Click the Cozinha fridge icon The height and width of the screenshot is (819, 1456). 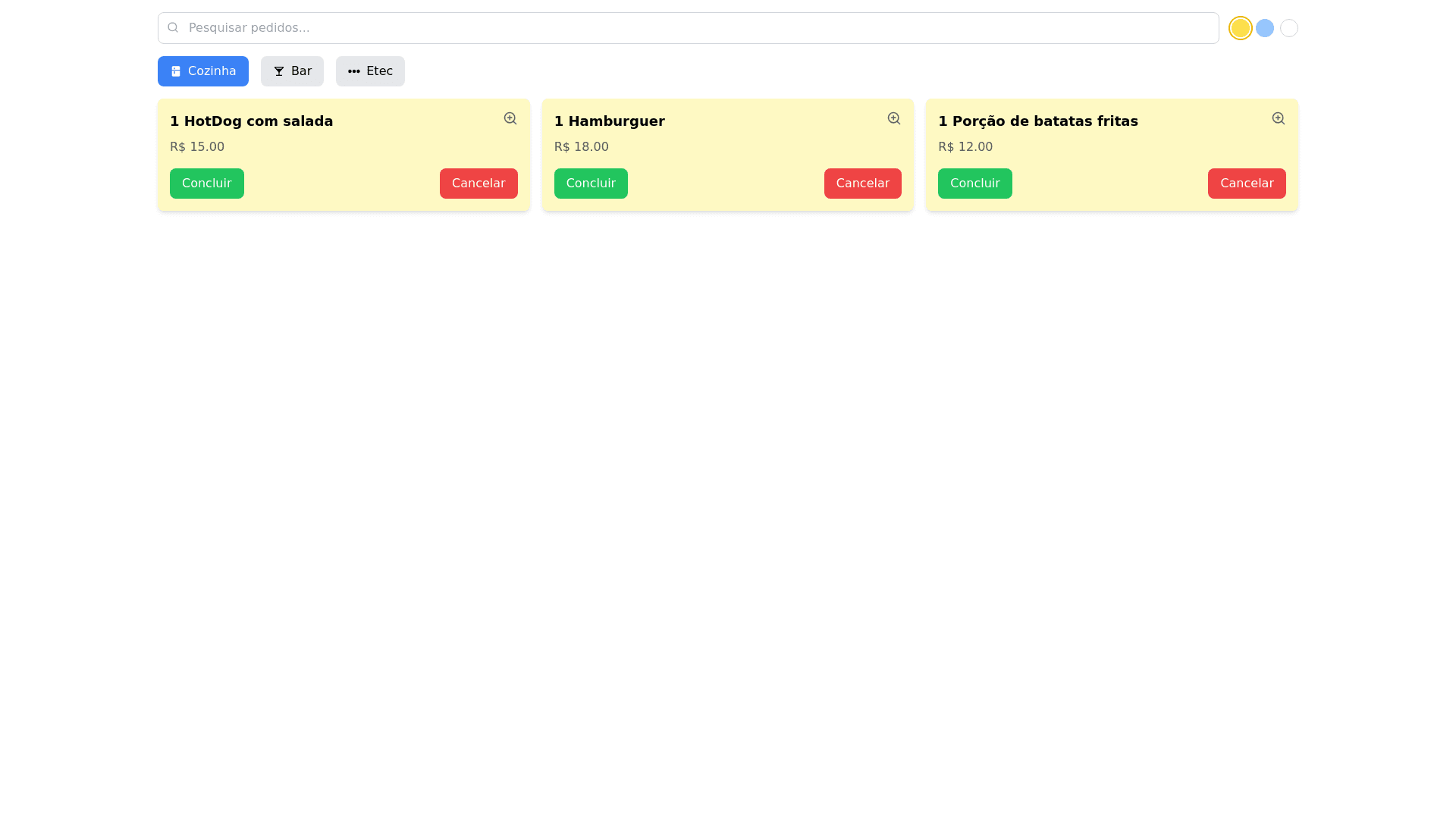176,71
